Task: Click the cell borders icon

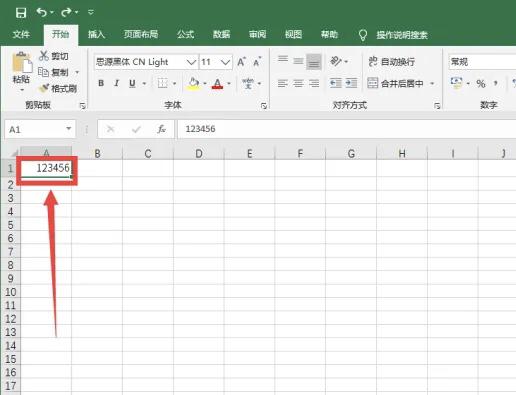Action: pyautogui.click(x=162, y=83)
